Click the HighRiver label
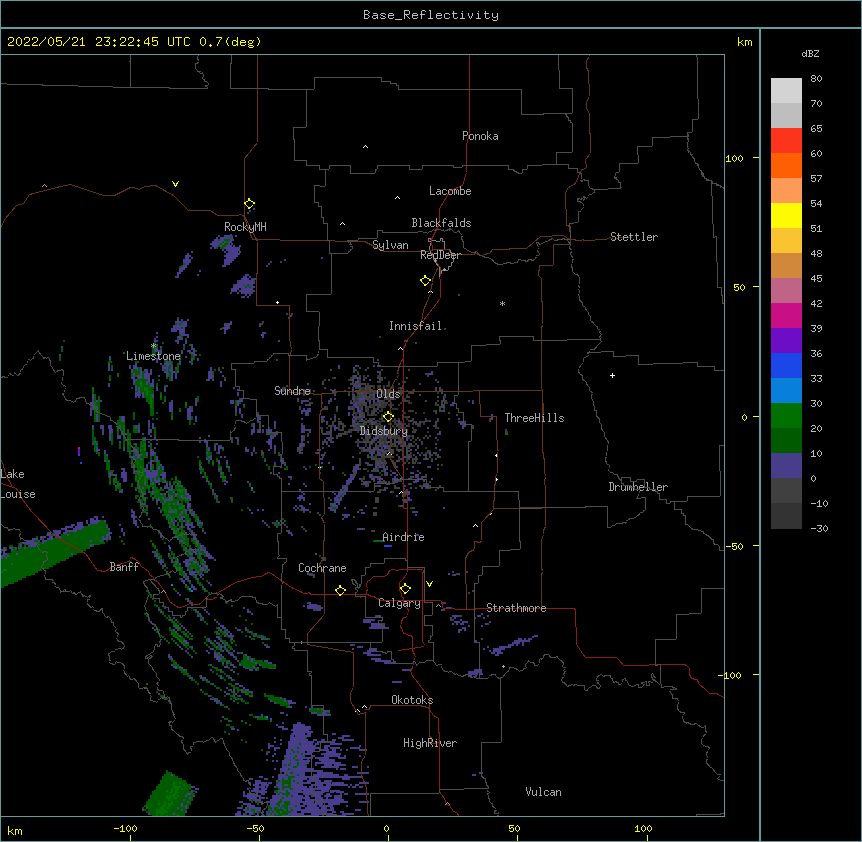Screen dimensions: 862x842 click(430, 743)
